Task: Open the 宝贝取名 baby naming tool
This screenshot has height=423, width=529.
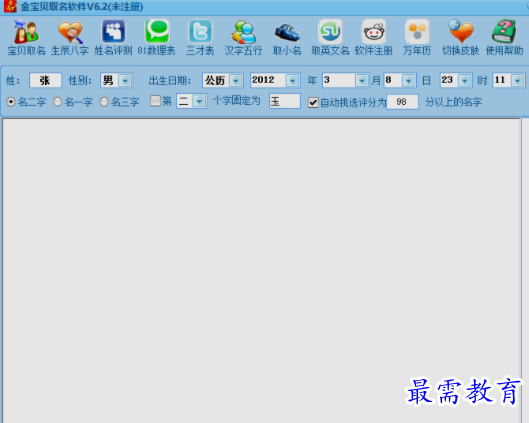Action: [26, 37]
